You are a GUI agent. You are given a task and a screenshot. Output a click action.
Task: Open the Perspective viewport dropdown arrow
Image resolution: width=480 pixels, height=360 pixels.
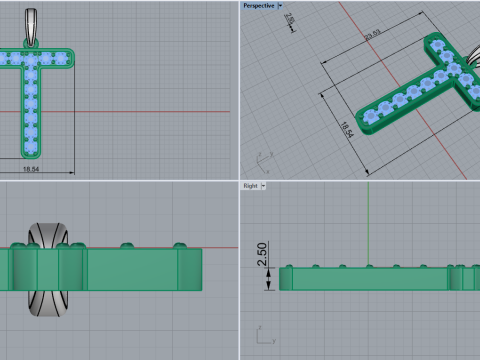(280, 6)
